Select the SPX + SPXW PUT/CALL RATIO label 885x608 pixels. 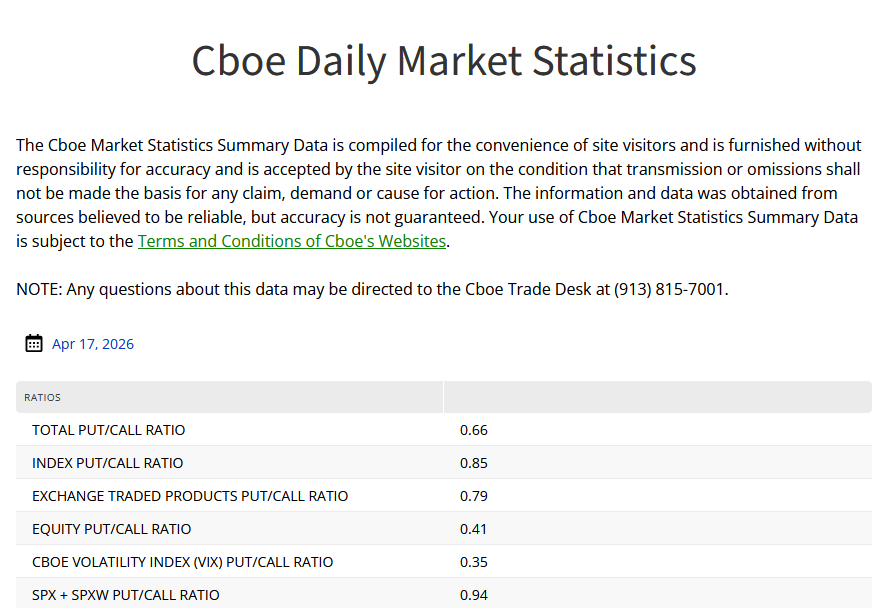pyautogui.click(x=126, y=595)
